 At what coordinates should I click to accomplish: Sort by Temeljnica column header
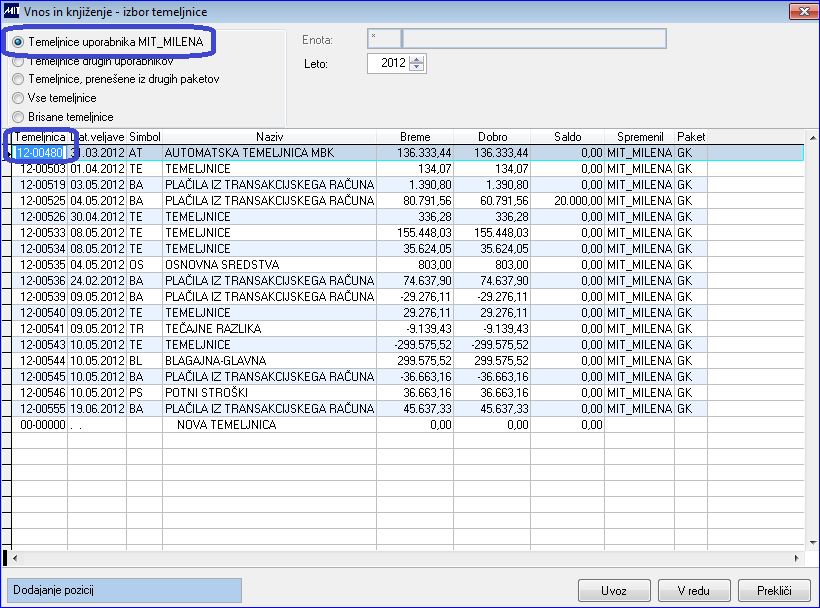[40, 137]
